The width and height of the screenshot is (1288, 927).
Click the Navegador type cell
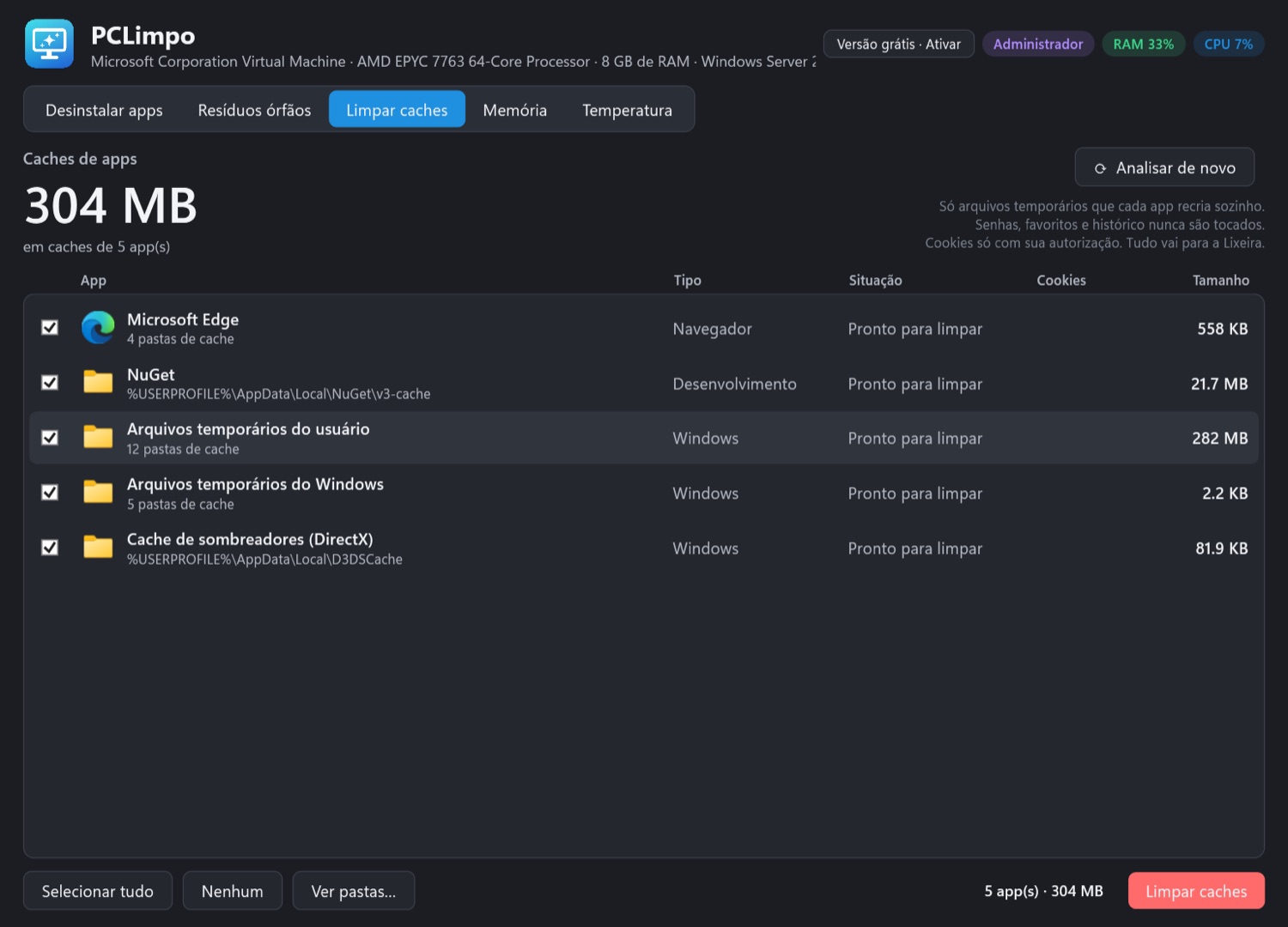[712, 329]
